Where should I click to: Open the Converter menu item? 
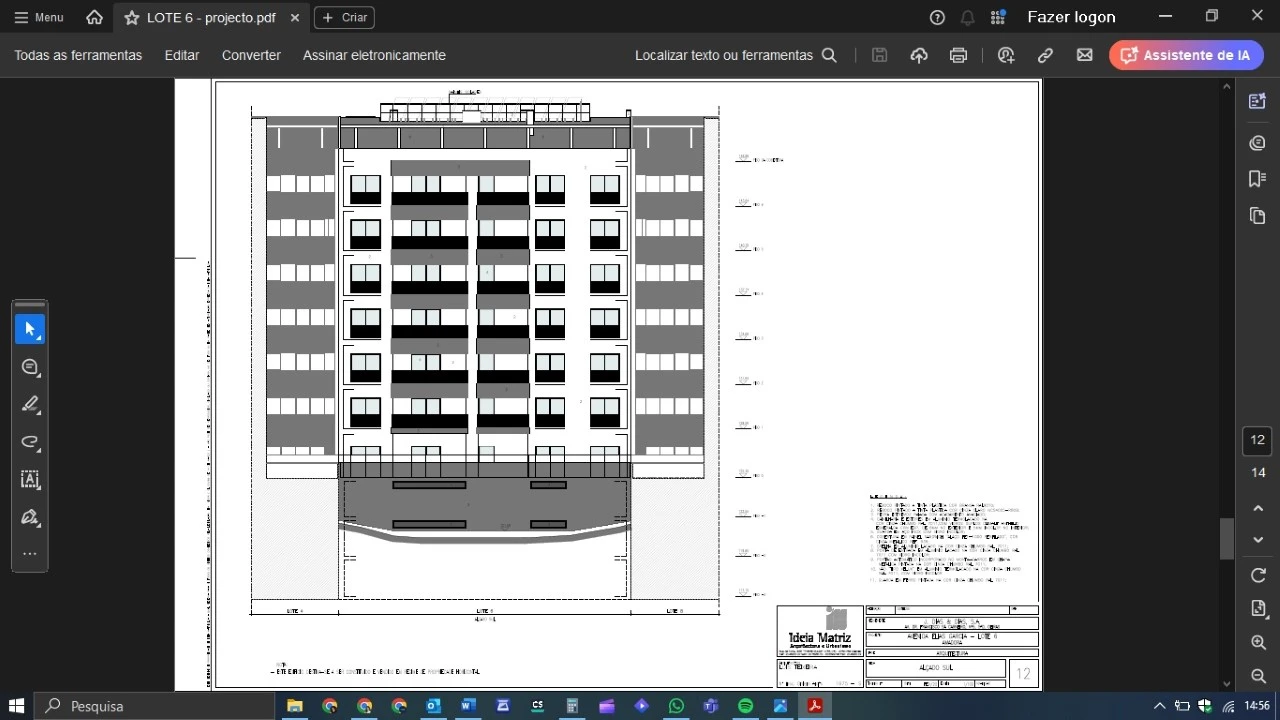[251, 56]
